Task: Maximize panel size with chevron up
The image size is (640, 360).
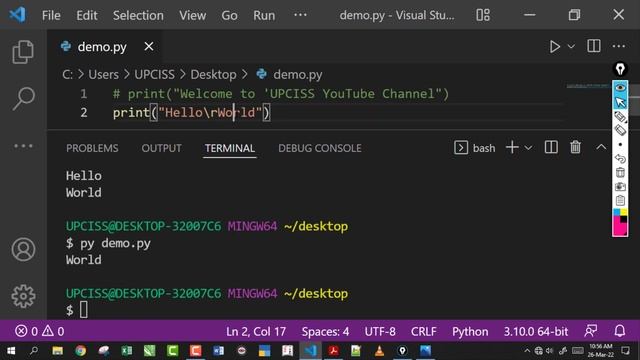Action: [x=601, y=147]
